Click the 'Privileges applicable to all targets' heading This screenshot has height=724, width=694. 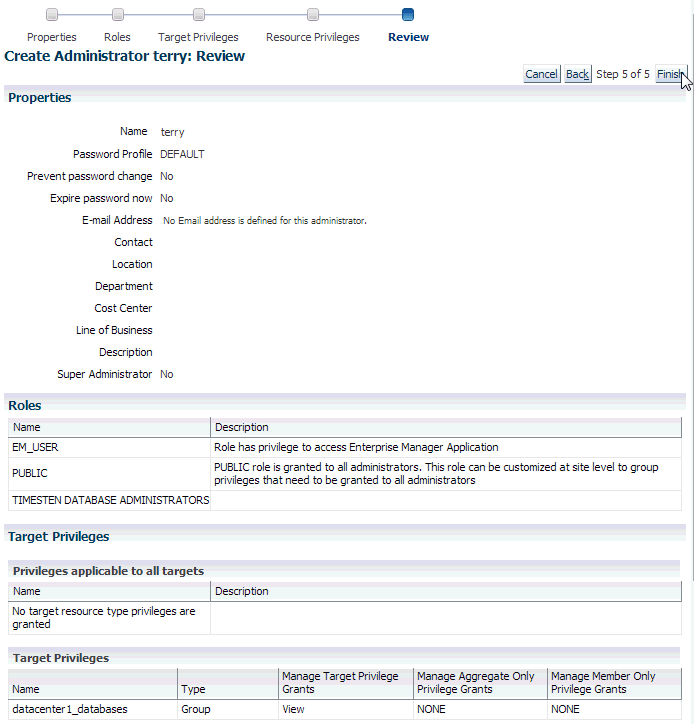coord(109,571)
